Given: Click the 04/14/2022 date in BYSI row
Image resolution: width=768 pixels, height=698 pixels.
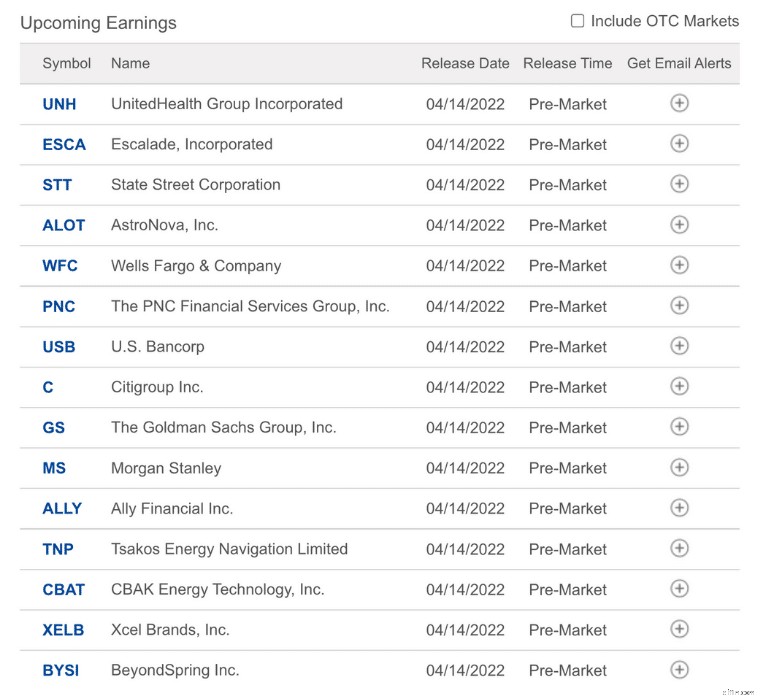Looking at the screenshot, I should point(465,671).
